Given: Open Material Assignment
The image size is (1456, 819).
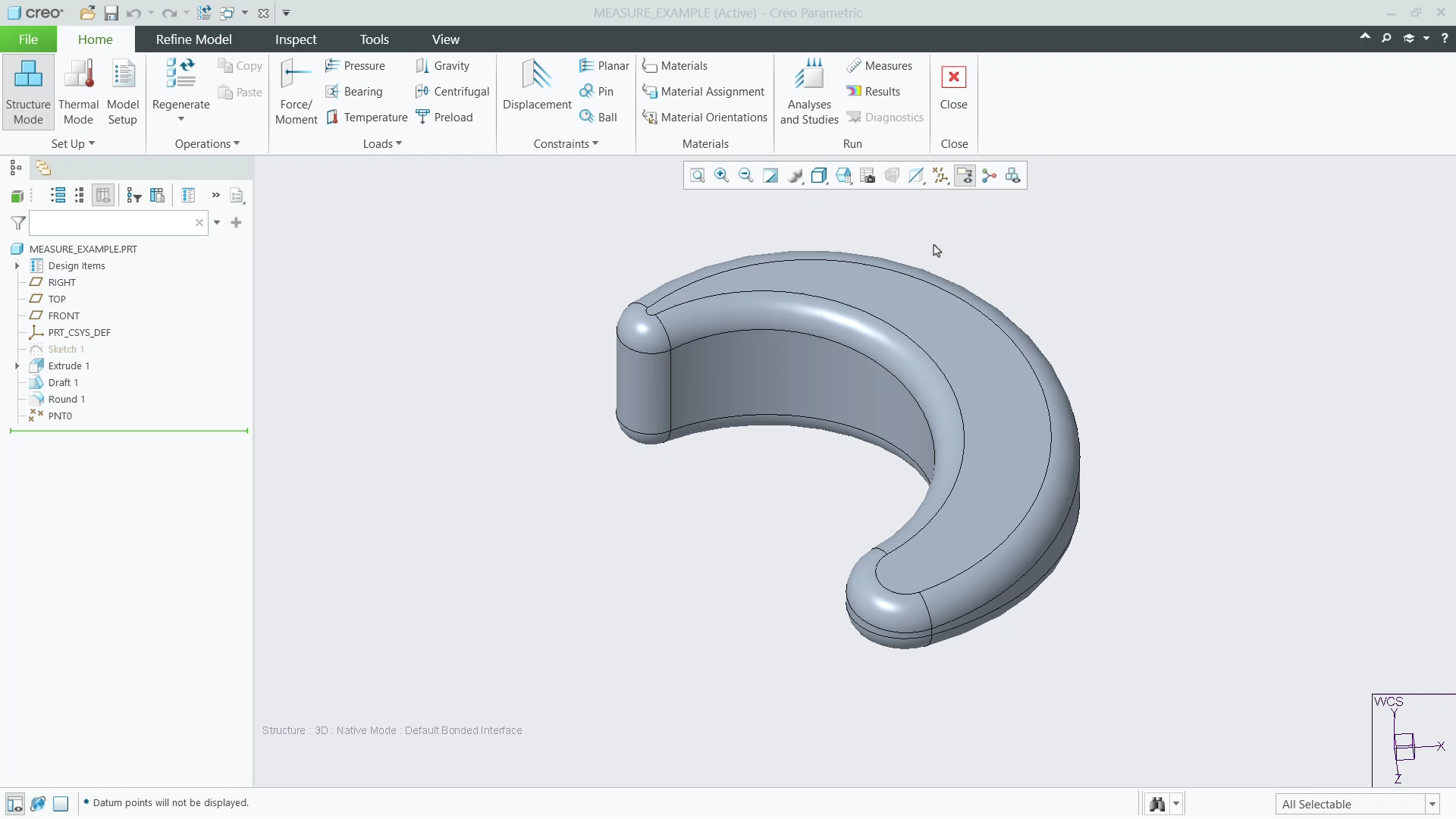Looking at the screenshot, I should pyautogui.click(x=703, y=92).
